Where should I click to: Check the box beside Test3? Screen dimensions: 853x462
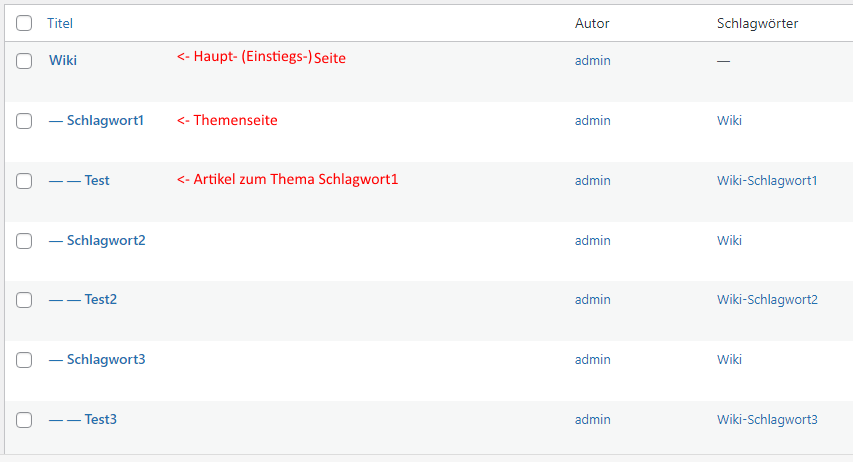pos(24,419)
